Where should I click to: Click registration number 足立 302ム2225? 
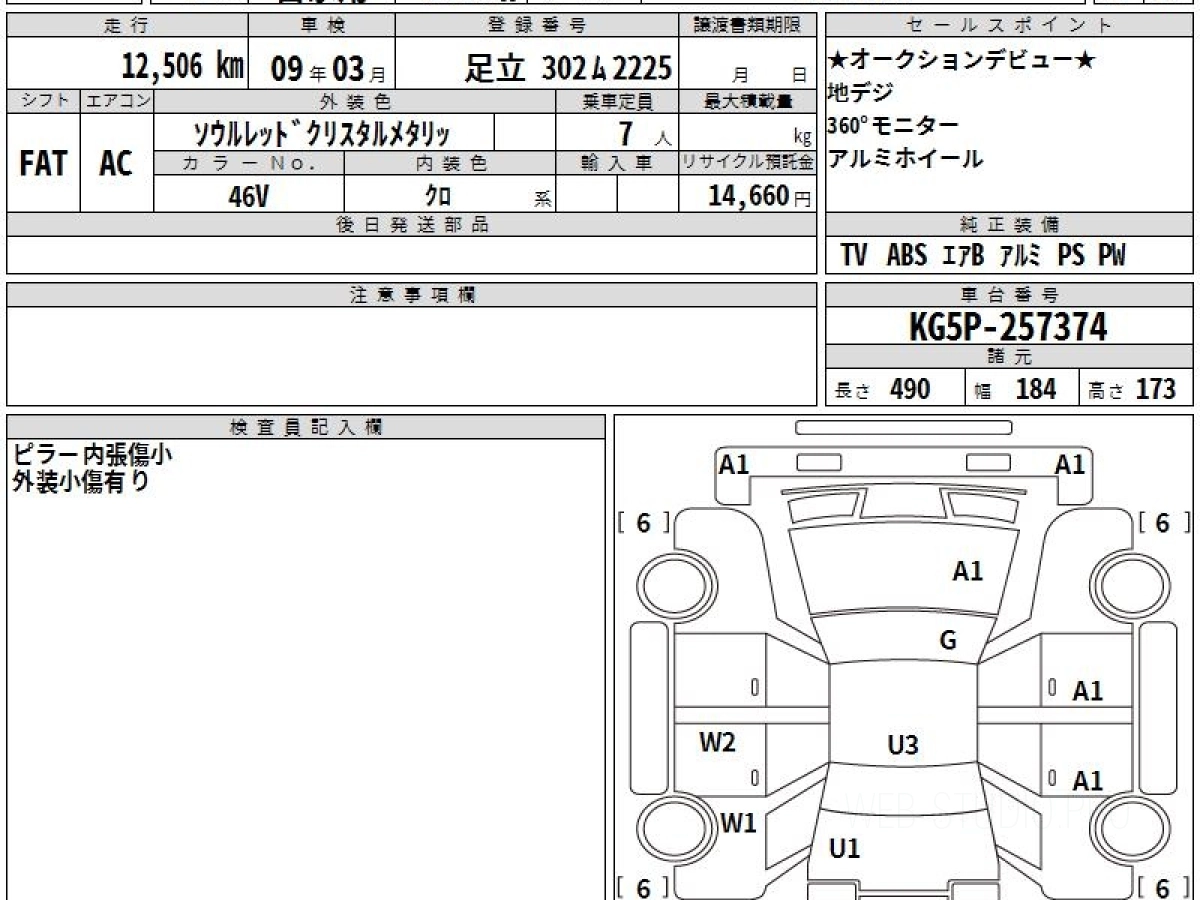click(568, 68)
